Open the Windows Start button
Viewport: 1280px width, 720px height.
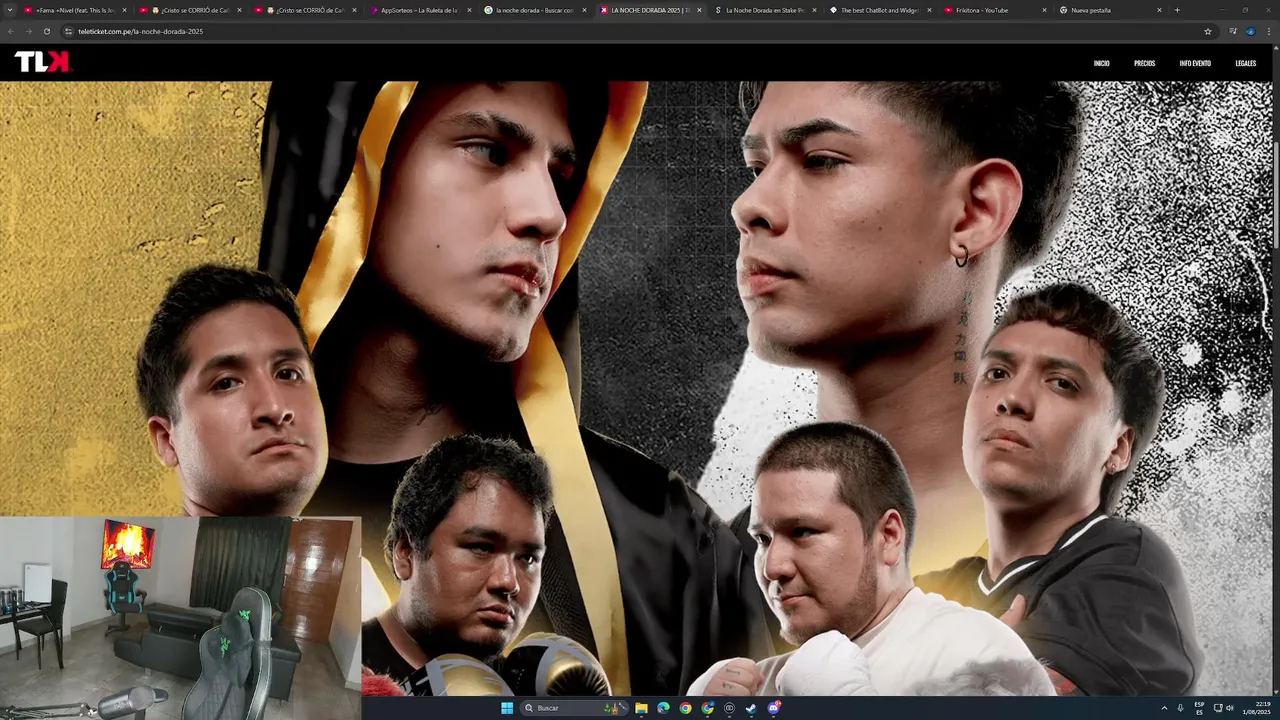(507, 708)
